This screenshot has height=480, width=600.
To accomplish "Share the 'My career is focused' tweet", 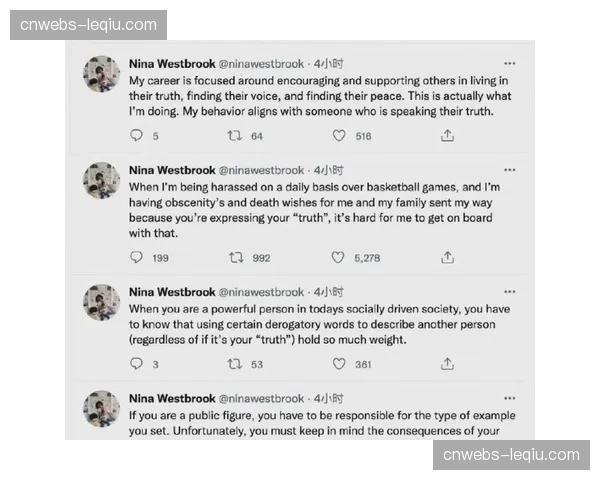I will coord(447,136).
